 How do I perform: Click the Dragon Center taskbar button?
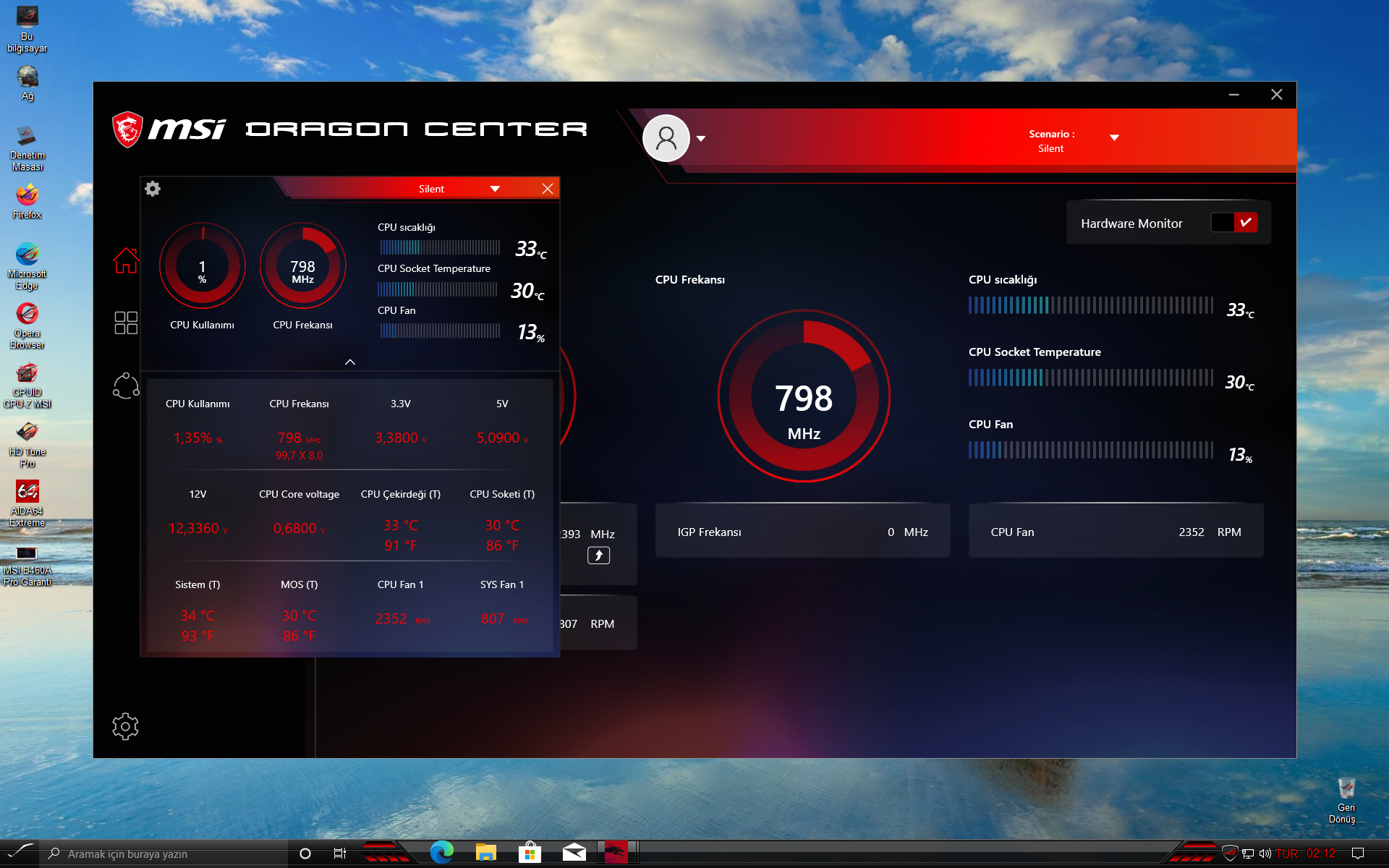[x=616, y=853]
